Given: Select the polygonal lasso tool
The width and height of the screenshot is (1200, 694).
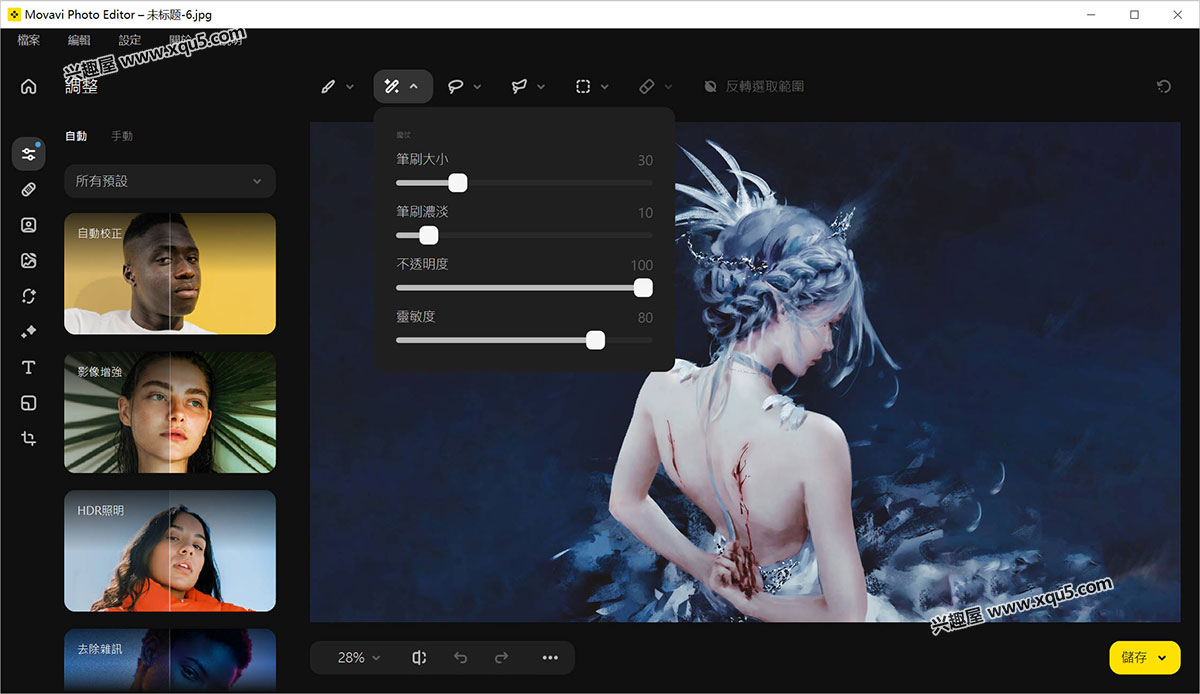Looking at the screenshot, I should coord(519,87).
